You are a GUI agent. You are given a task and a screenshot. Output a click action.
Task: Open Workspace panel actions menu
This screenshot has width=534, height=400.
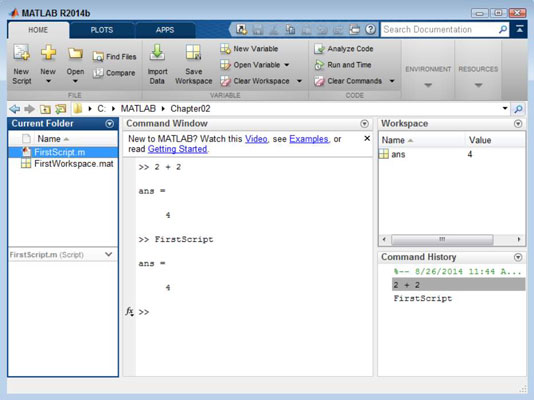[518, 124]
